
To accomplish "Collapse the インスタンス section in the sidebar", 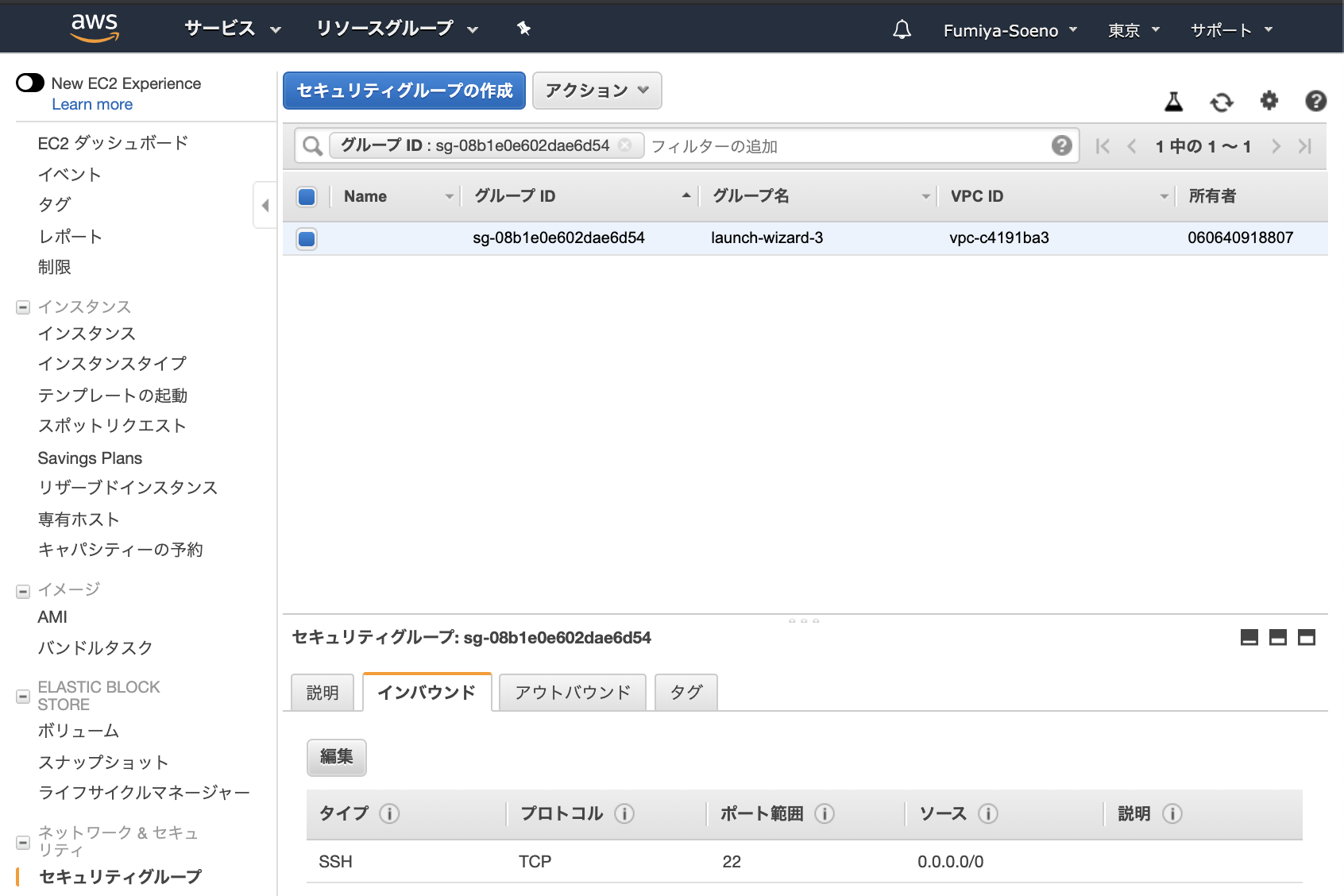I will click(21, 307).
